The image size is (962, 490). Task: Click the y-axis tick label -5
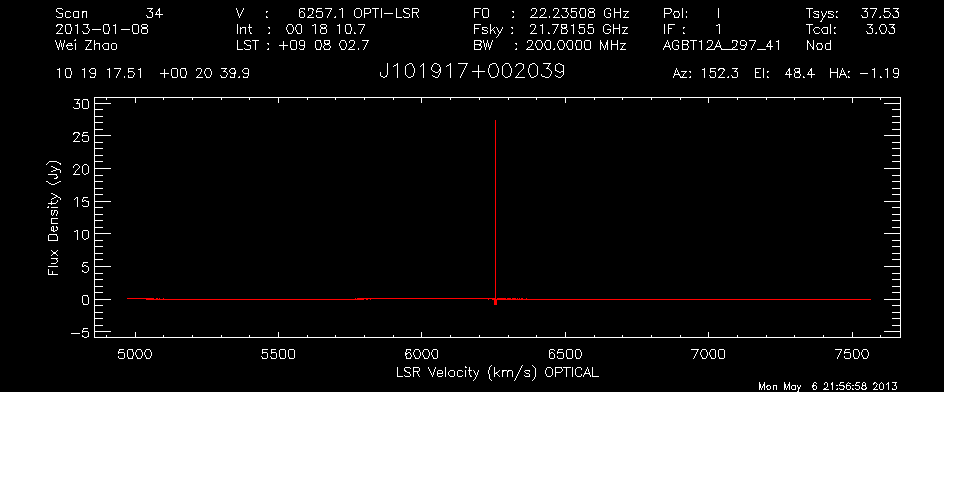click(x=80, y=333)
